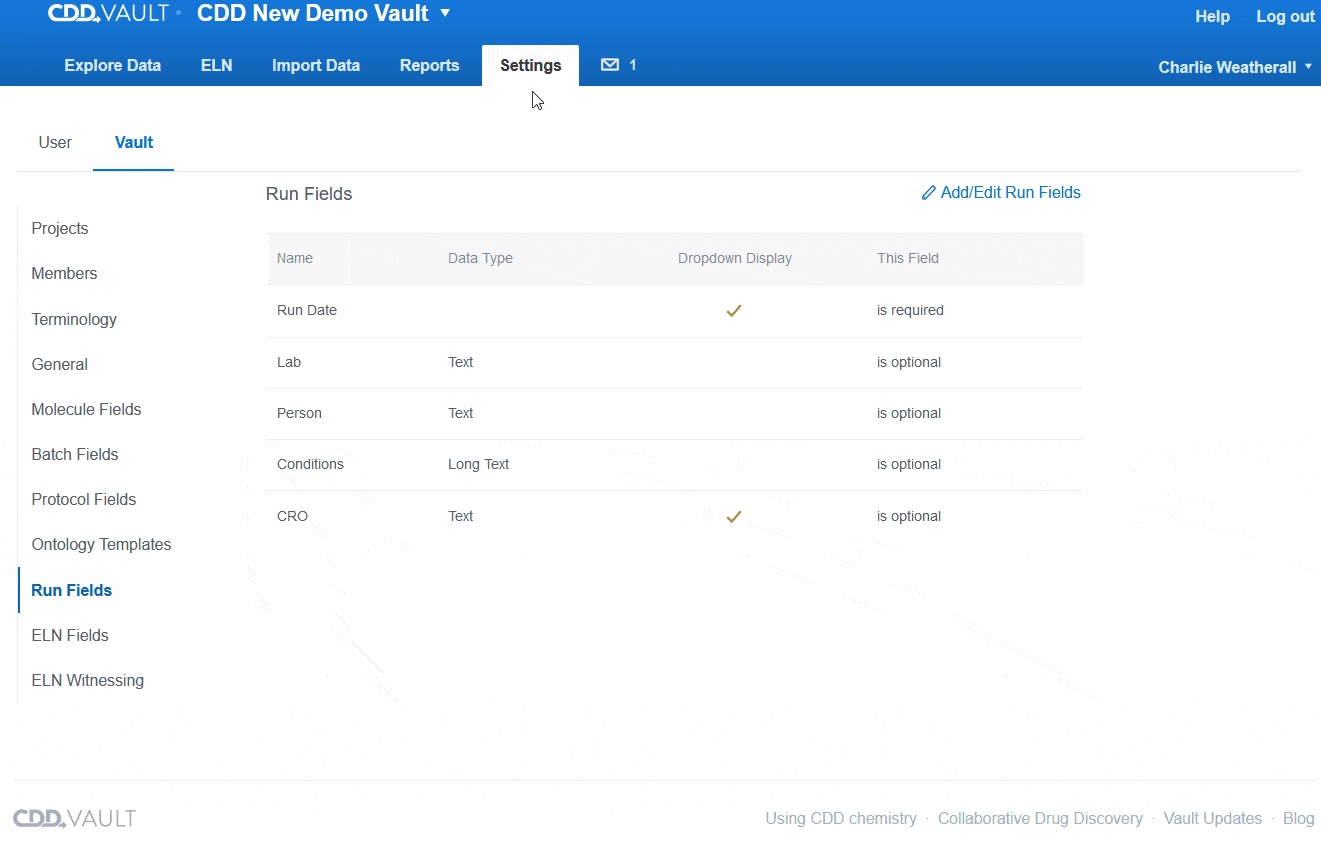The image size is (1321, 850).
Task: Open the Help link
Action: (1212, 16)
